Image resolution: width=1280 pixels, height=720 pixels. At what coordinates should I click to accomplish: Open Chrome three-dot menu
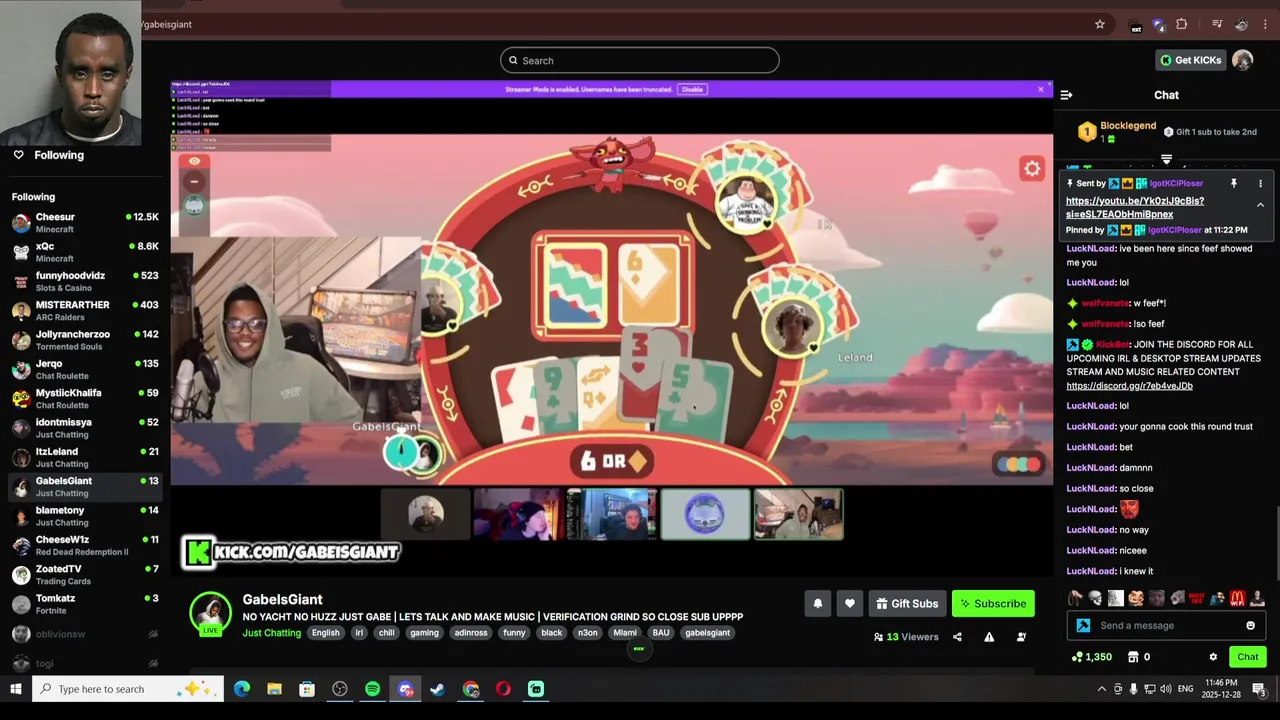tap(1265, 24)
